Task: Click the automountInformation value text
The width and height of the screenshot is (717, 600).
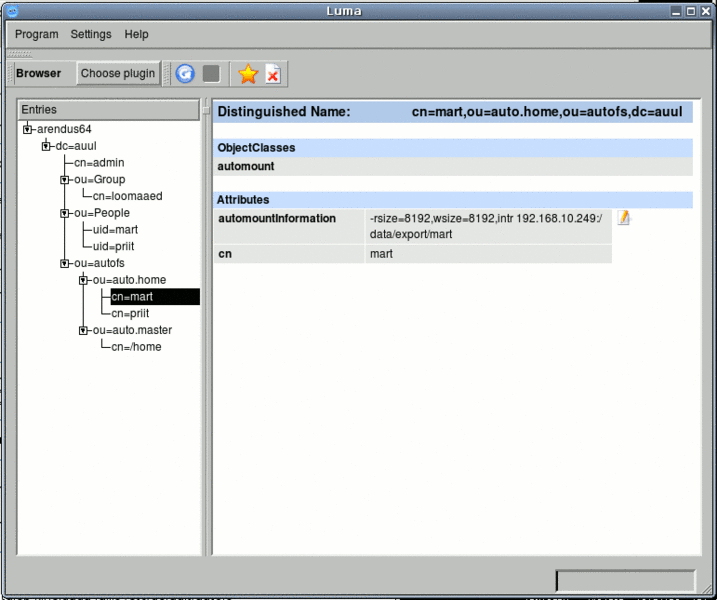Action: pos(486,226)
